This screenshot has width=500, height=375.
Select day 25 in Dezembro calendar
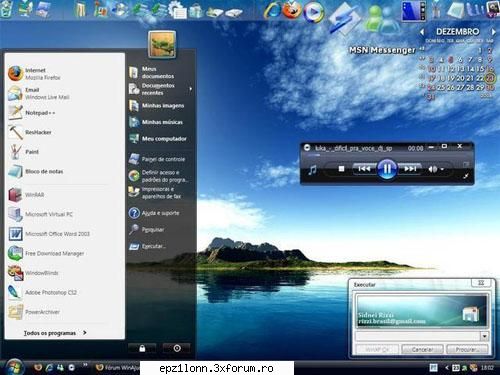pos(441,87)
